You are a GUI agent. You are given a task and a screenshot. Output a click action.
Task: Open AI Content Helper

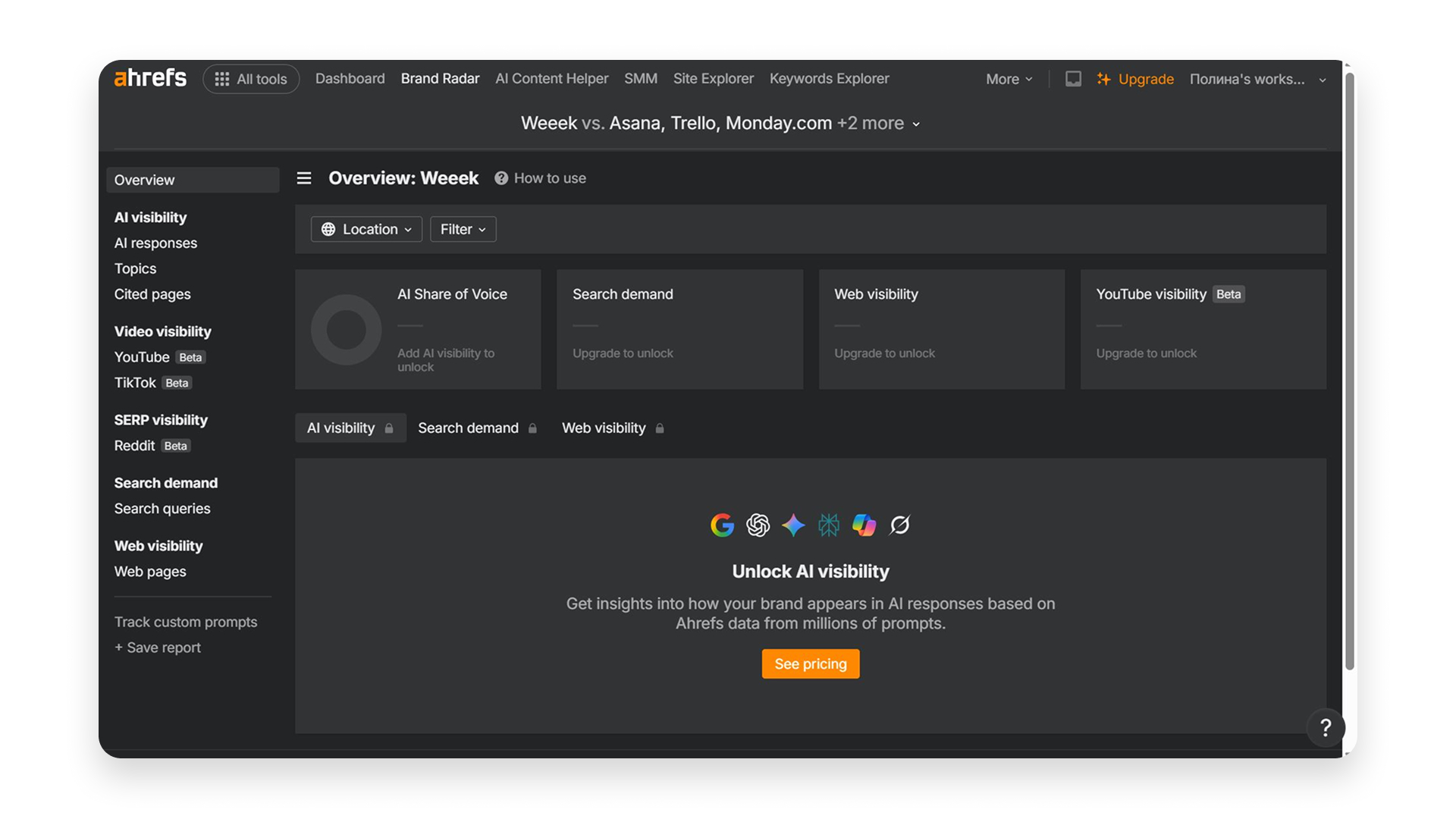pos(551,79)
